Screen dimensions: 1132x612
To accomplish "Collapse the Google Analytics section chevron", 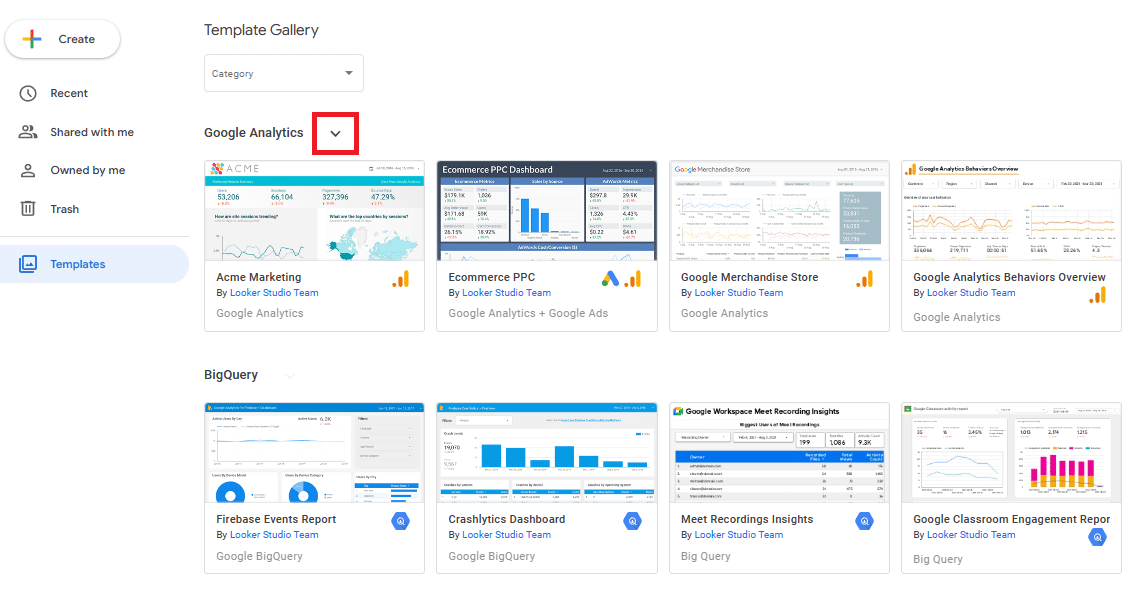I will point(336,134).
